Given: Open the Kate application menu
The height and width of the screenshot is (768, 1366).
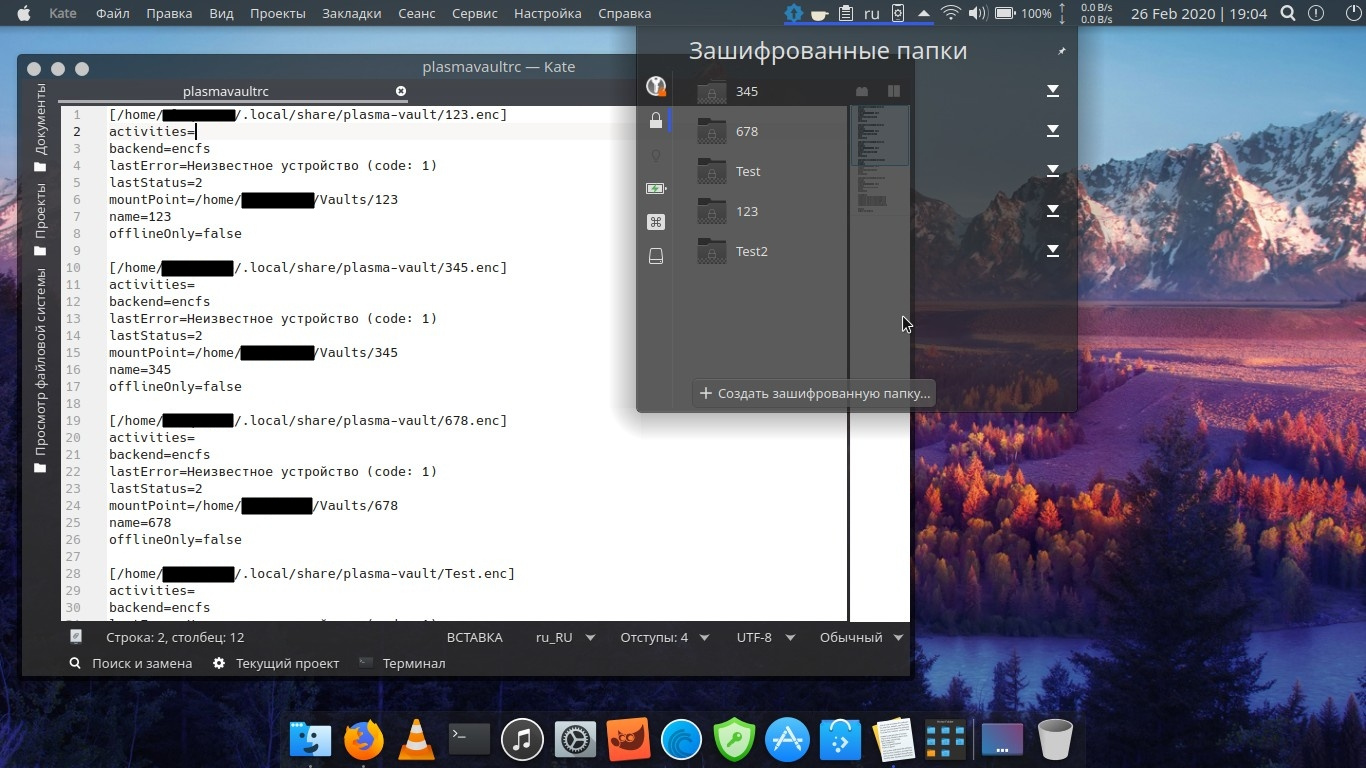Looking at the screenshot, I should (63, 14).
